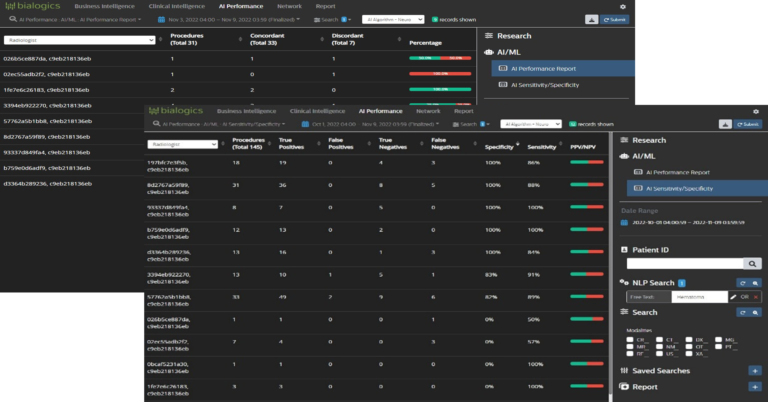Select highlighted AI Performance Report in back window sidebar
The height and width of the screenshot is (402, 768).
(563, 69)
